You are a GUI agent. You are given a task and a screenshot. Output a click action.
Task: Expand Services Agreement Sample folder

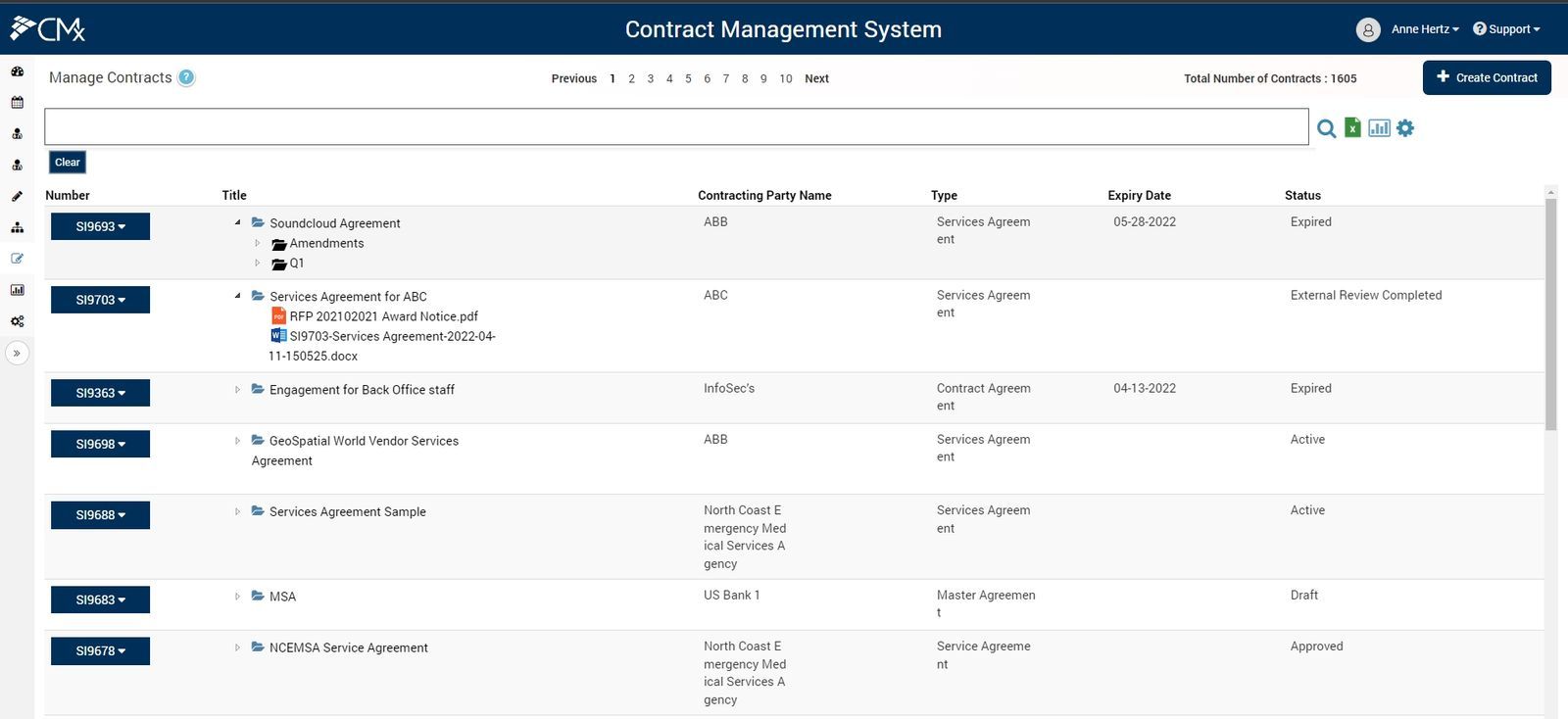pos(237,511)
